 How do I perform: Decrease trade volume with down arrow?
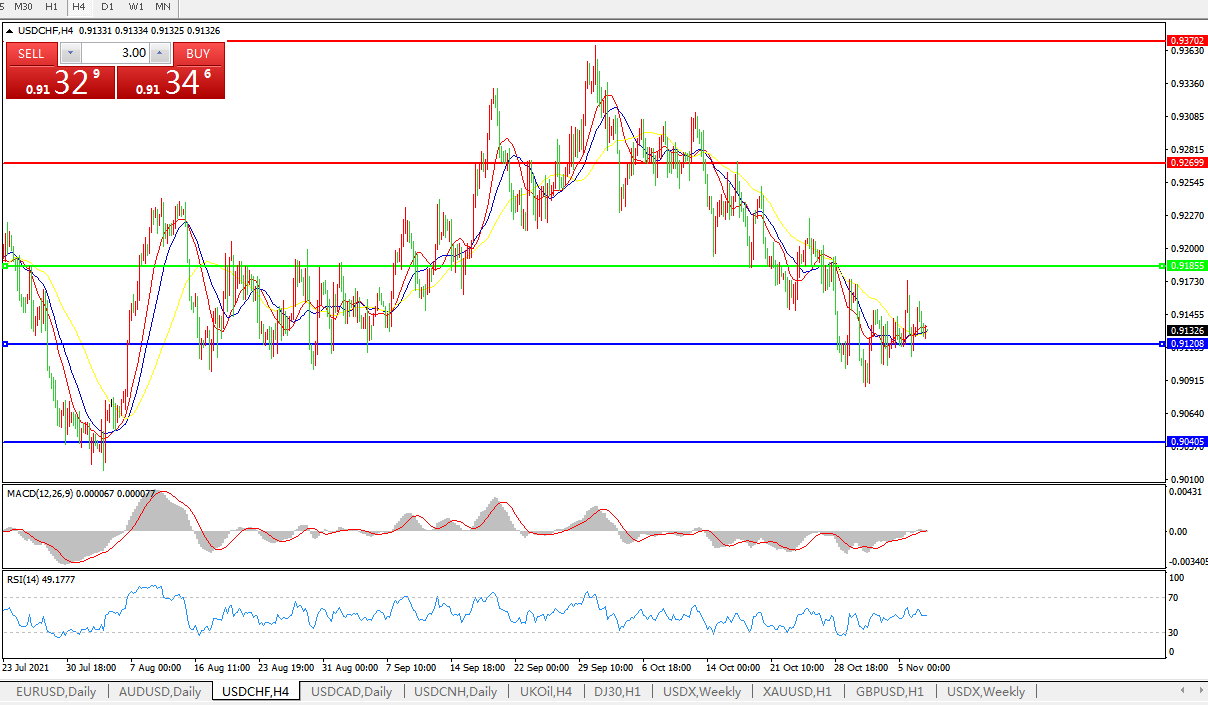point(70,53)
